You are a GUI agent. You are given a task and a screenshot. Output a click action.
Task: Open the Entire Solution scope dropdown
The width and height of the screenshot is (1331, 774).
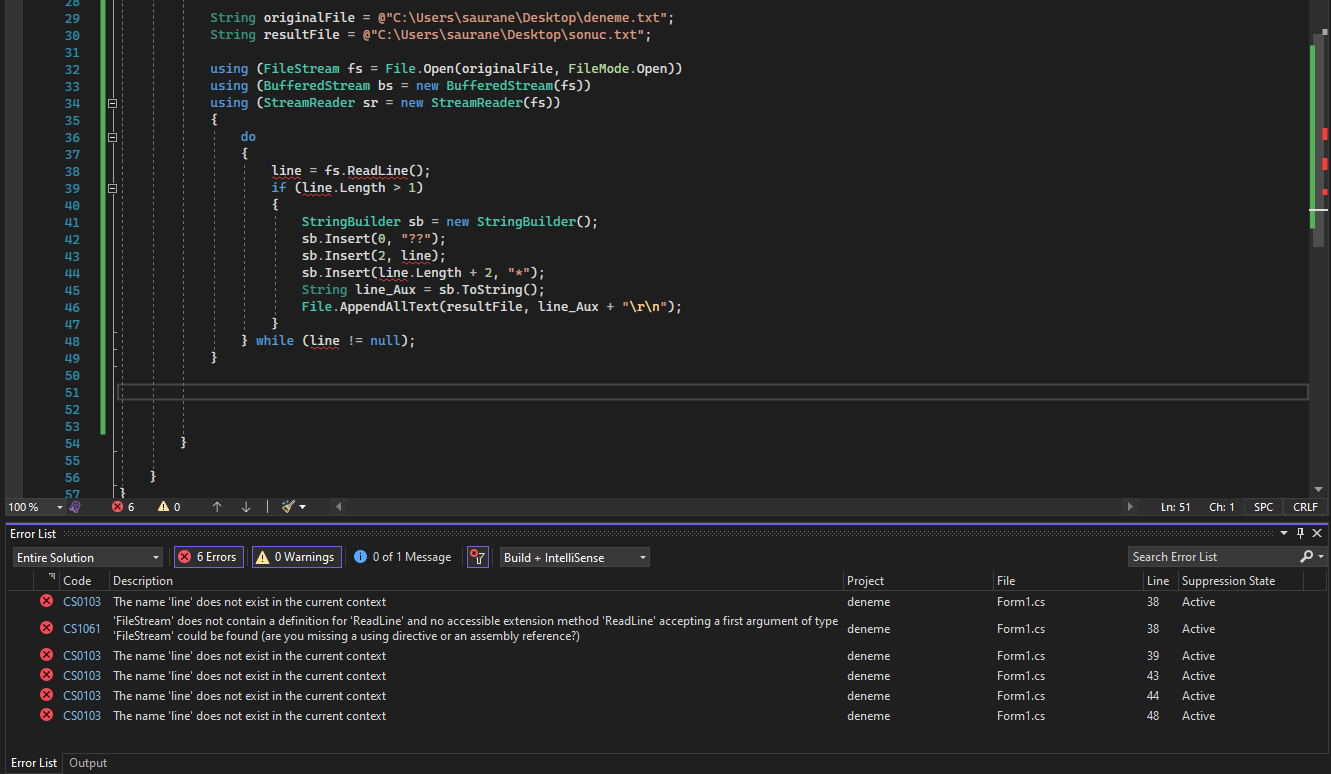pyautogui.click(x=87, y=557)
